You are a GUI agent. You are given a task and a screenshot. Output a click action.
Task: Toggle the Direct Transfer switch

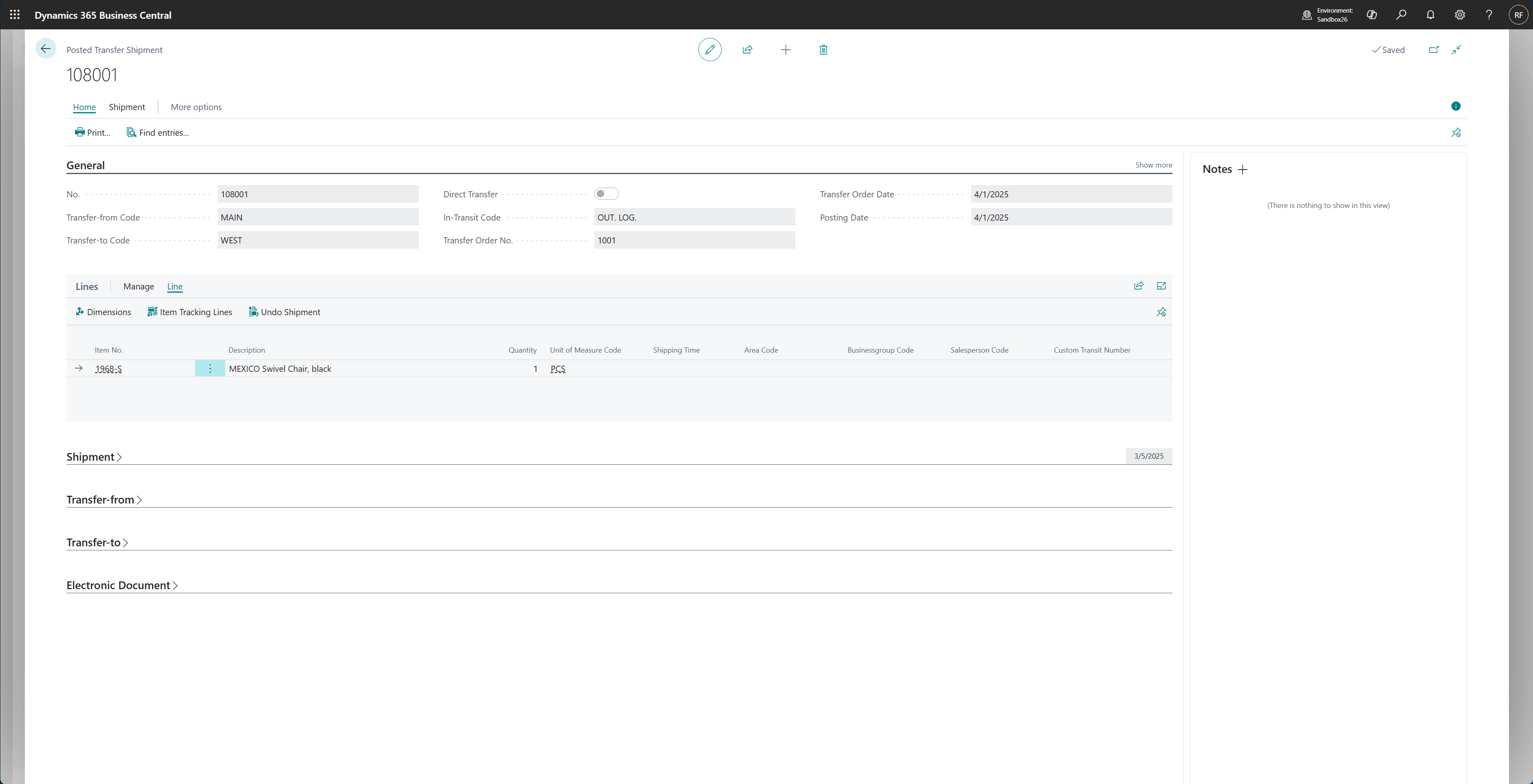606,194
